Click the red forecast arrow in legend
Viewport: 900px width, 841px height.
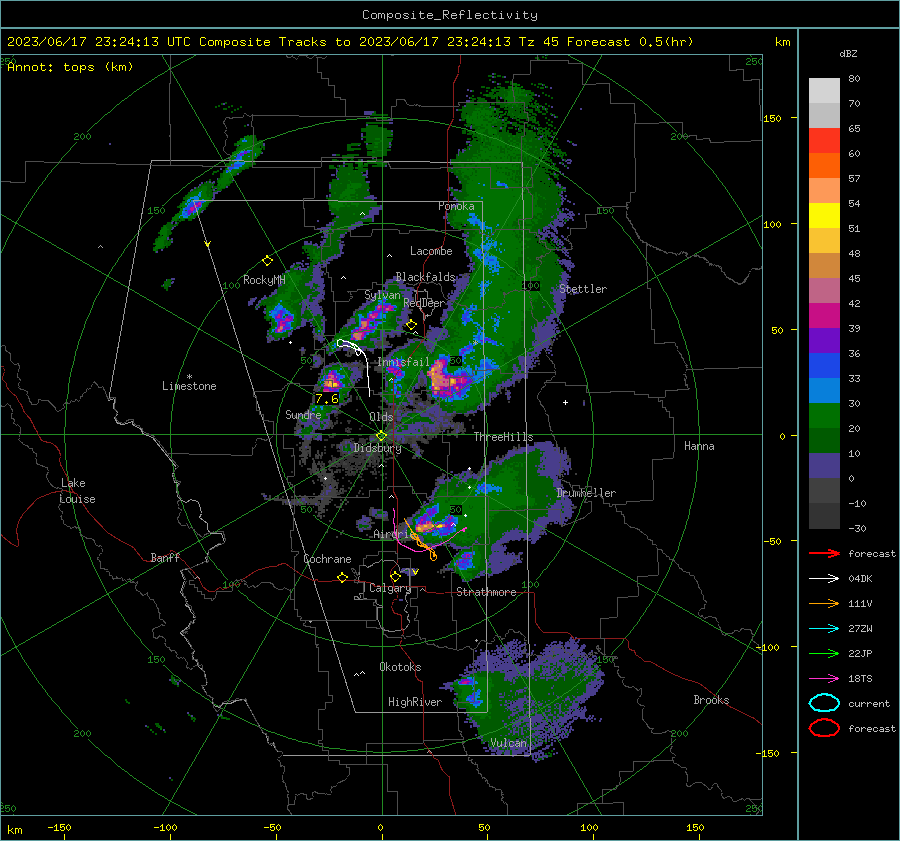pos(824,553)
